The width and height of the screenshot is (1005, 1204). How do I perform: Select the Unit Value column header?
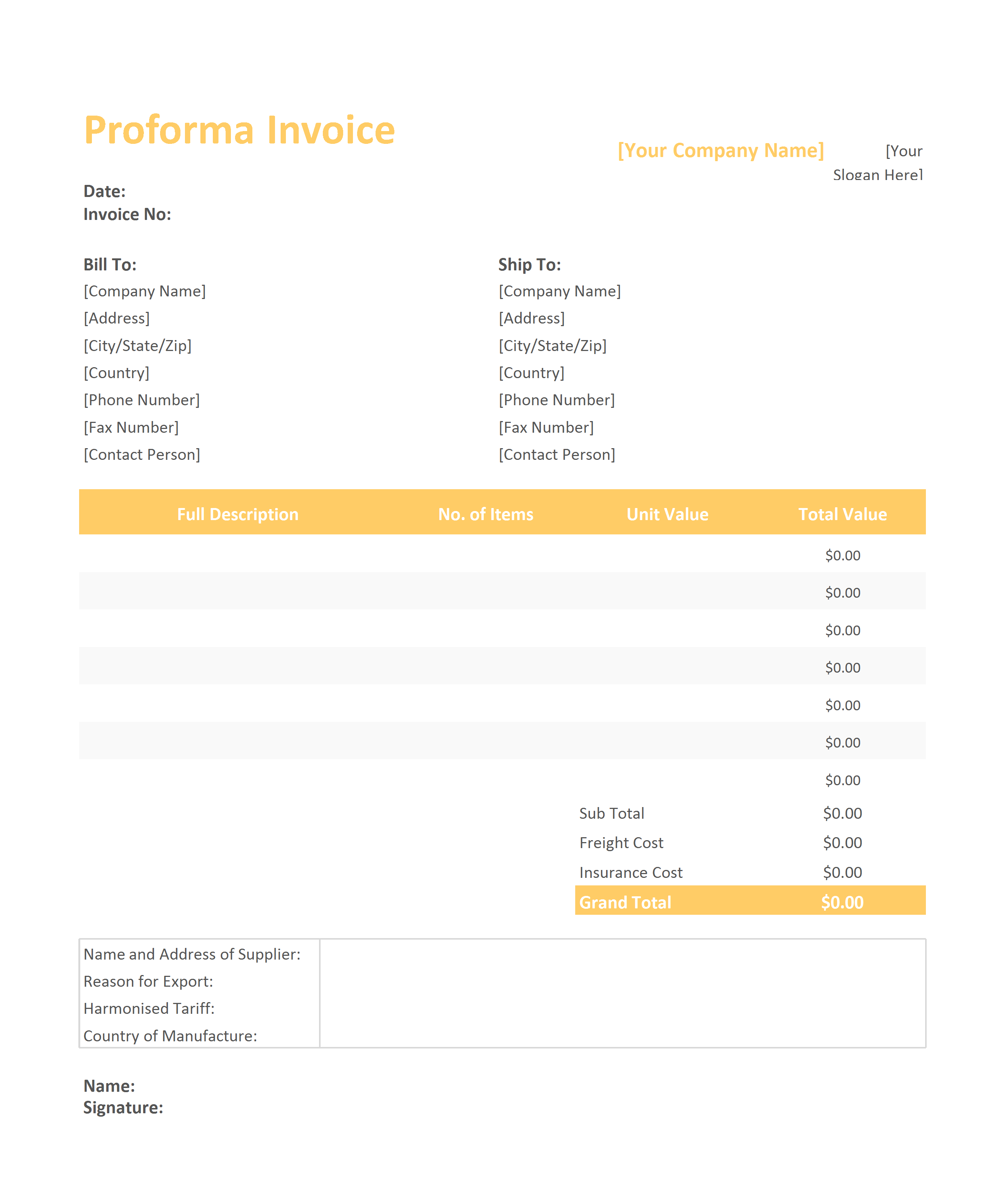tap(667, 514)
